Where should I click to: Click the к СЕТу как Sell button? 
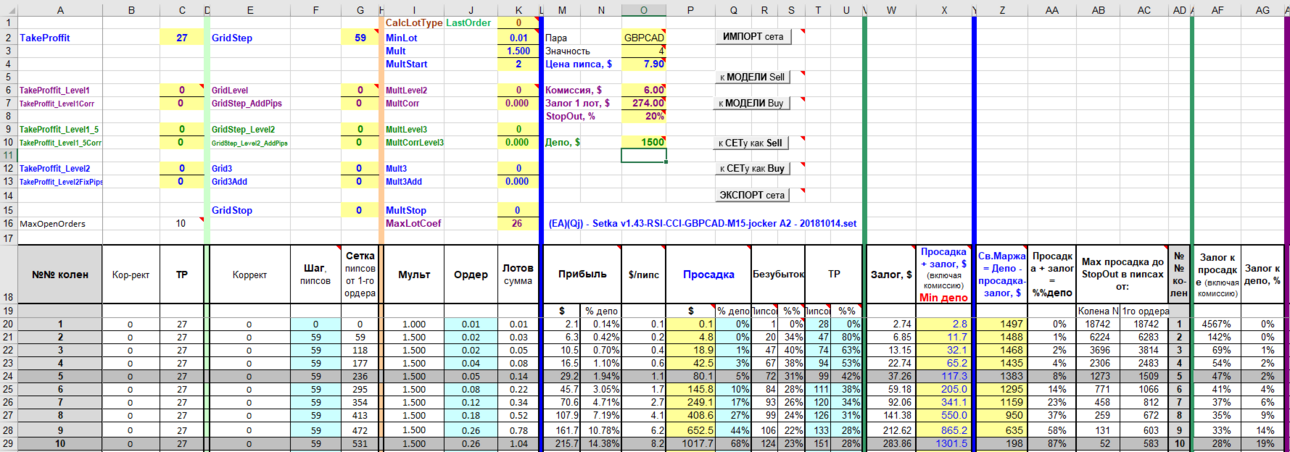pos(753,143)
